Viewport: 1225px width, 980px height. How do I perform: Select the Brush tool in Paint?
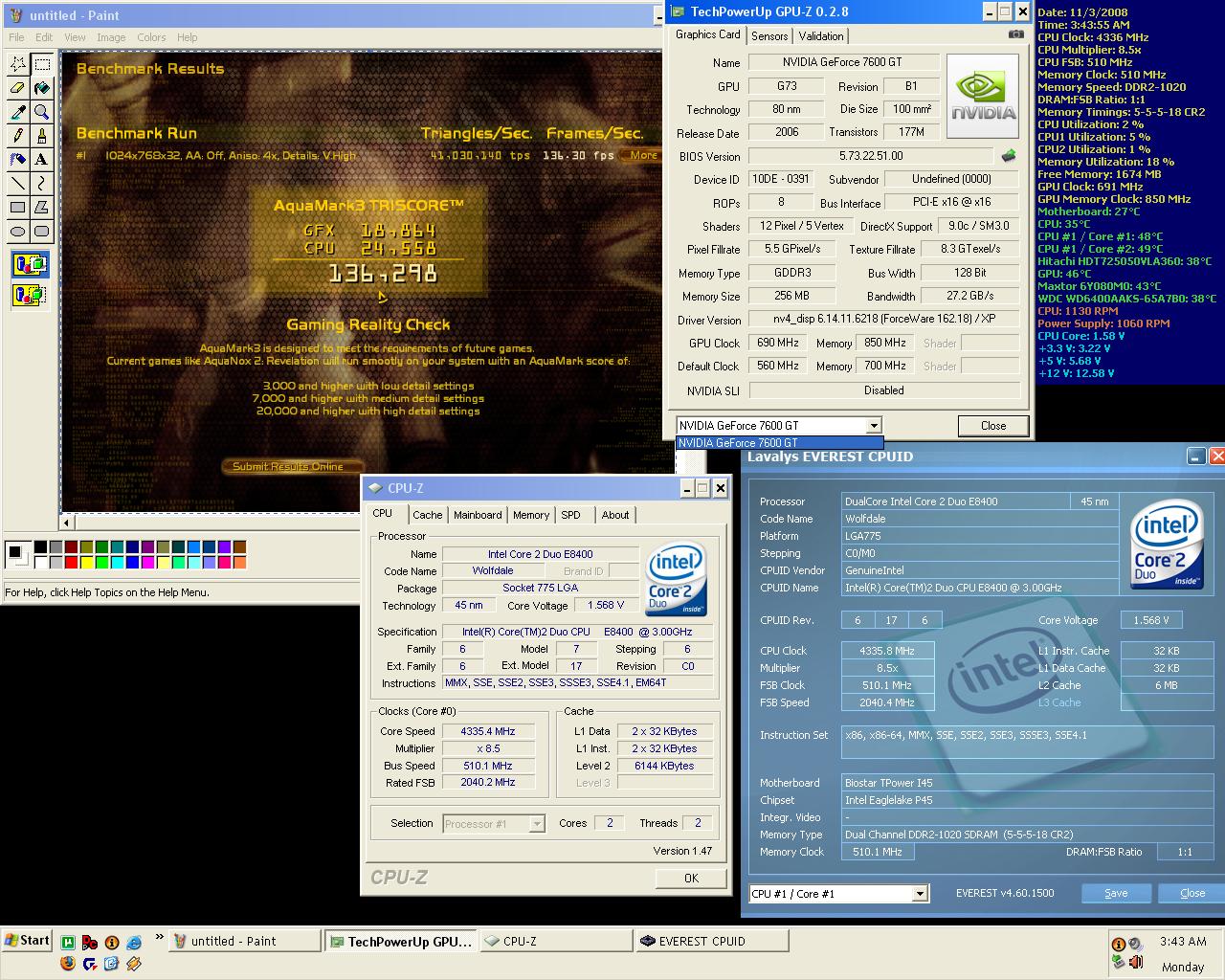pyautogui.click(x=42, y=136)
